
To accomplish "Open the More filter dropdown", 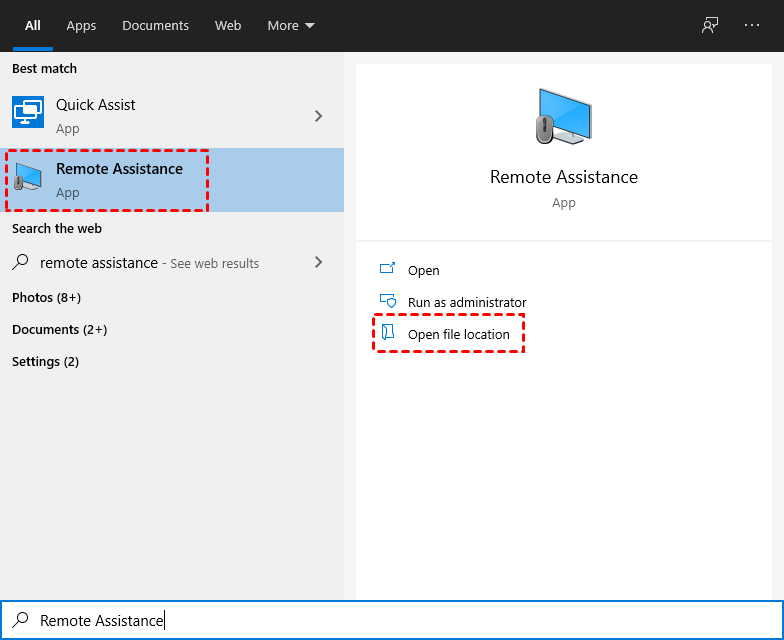I will (x=291, y=26).
